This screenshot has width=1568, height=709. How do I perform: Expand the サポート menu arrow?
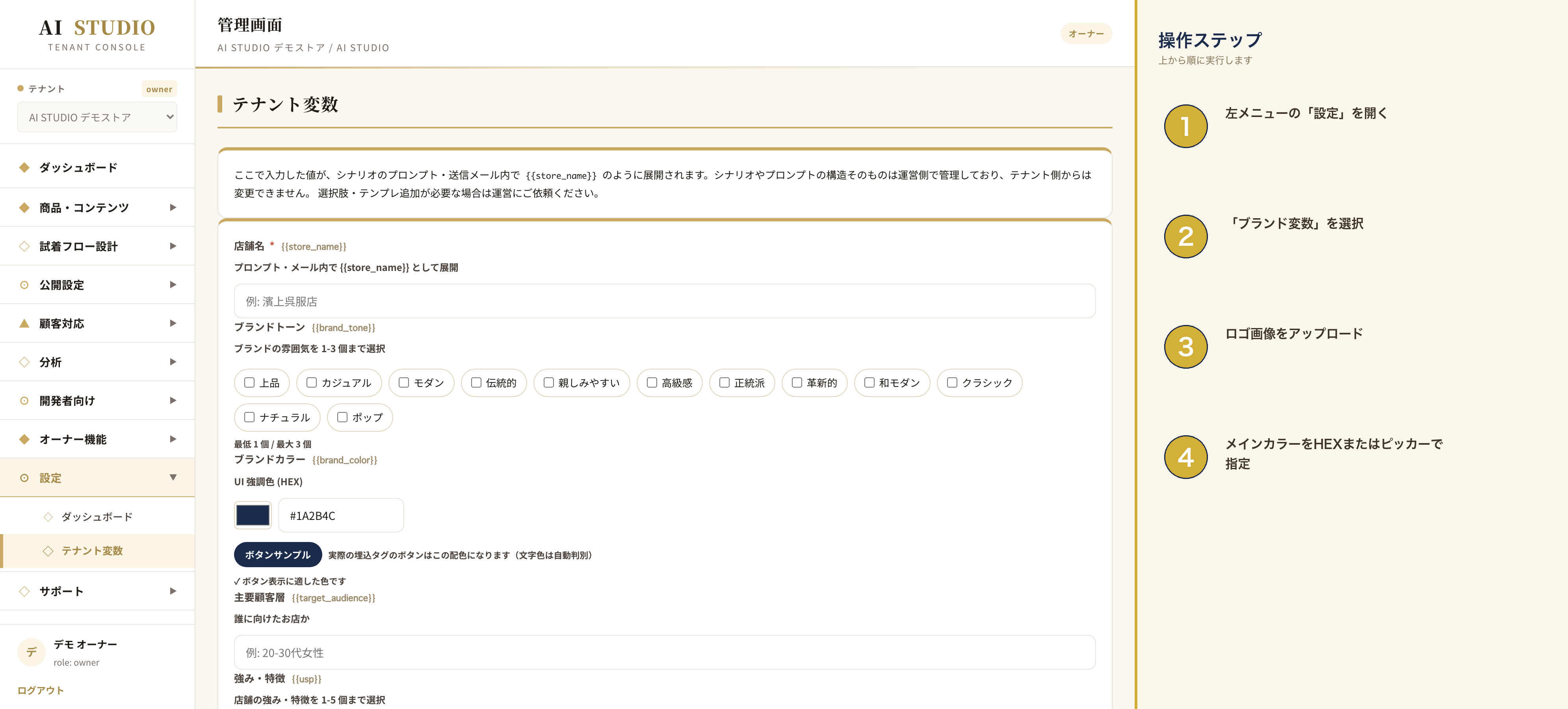(x=173, y=591)
